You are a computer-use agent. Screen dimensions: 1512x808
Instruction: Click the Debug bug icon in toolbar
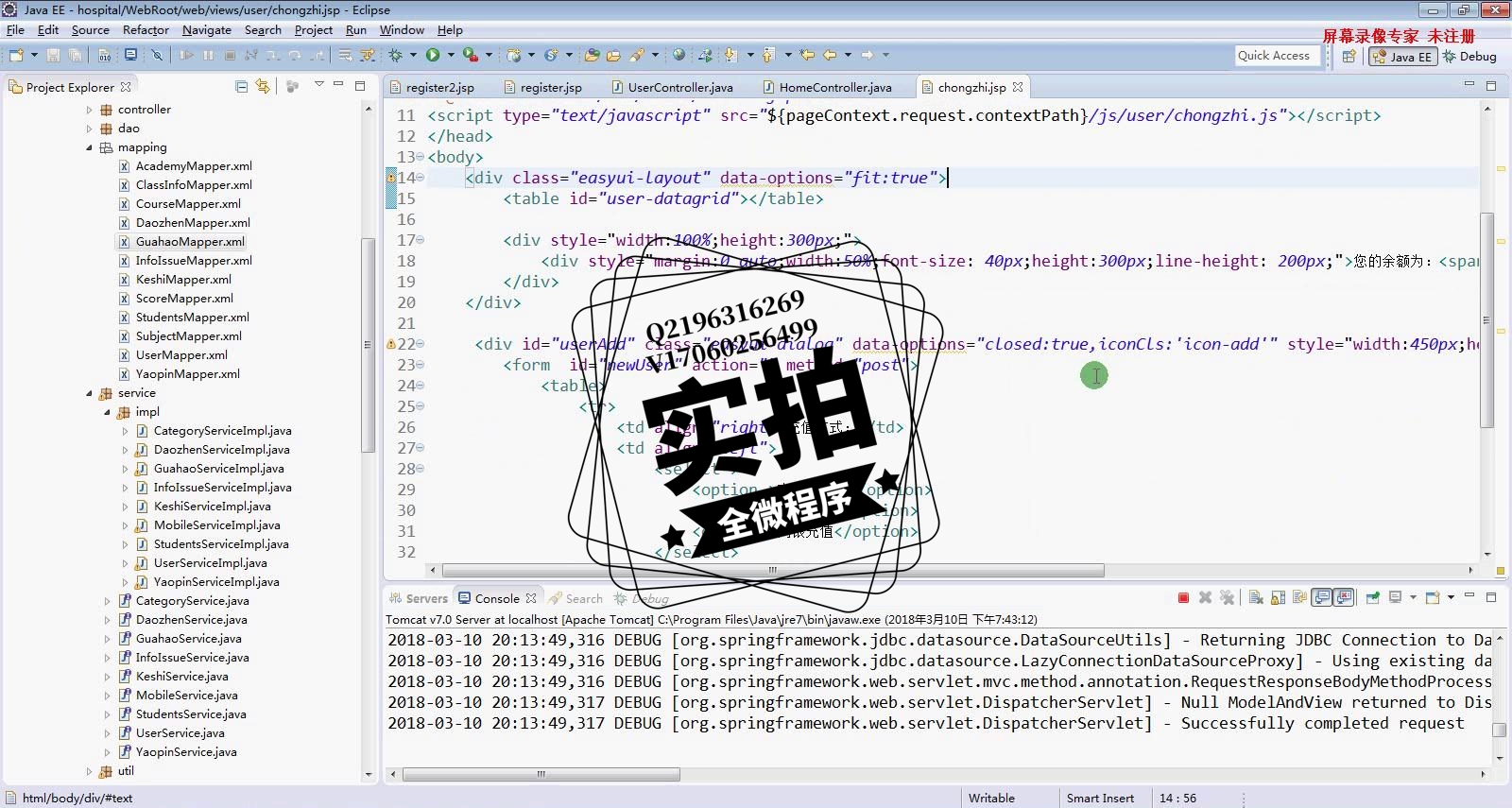pyautogui.click(x=396, y=55)
